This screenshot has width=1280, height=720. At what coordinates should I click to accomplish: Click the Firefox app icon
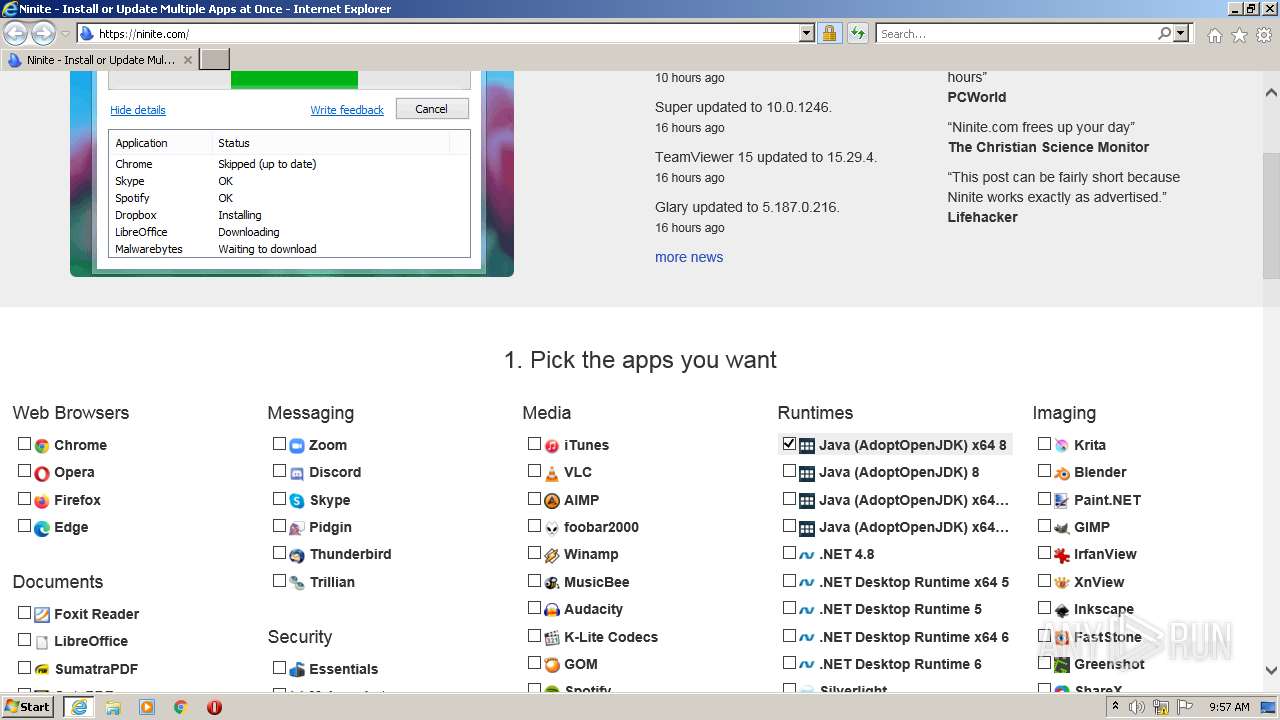(x=42, y=501)
